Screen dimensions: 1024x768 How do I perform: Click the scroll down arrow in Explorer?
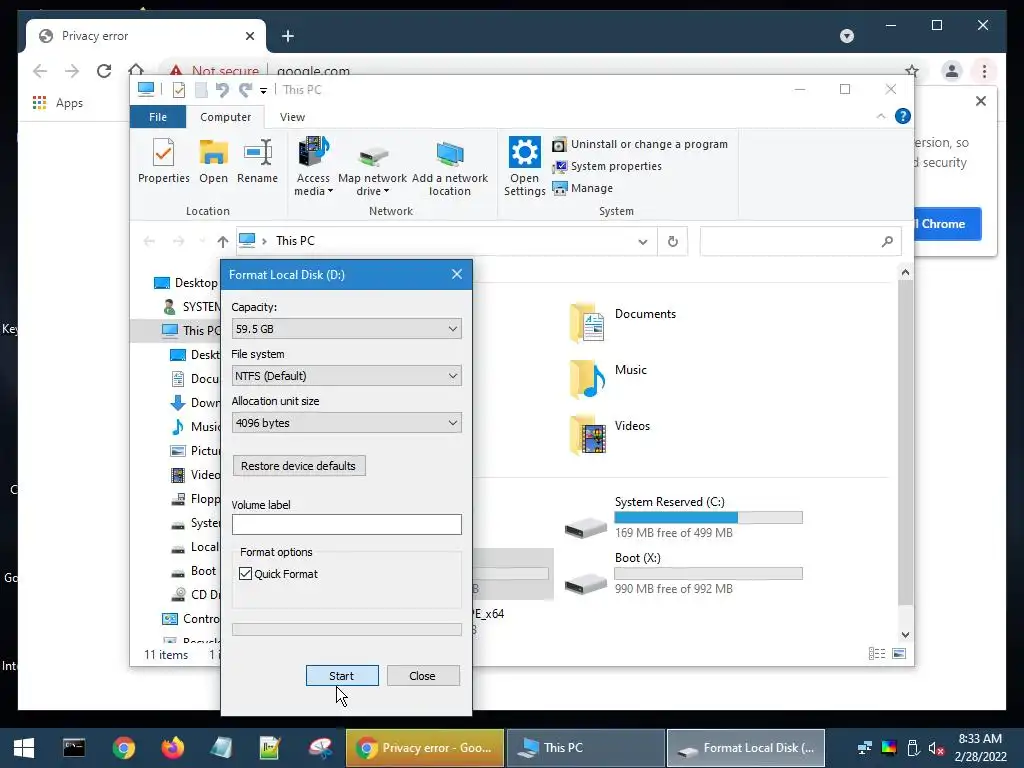tap(905, 635)
